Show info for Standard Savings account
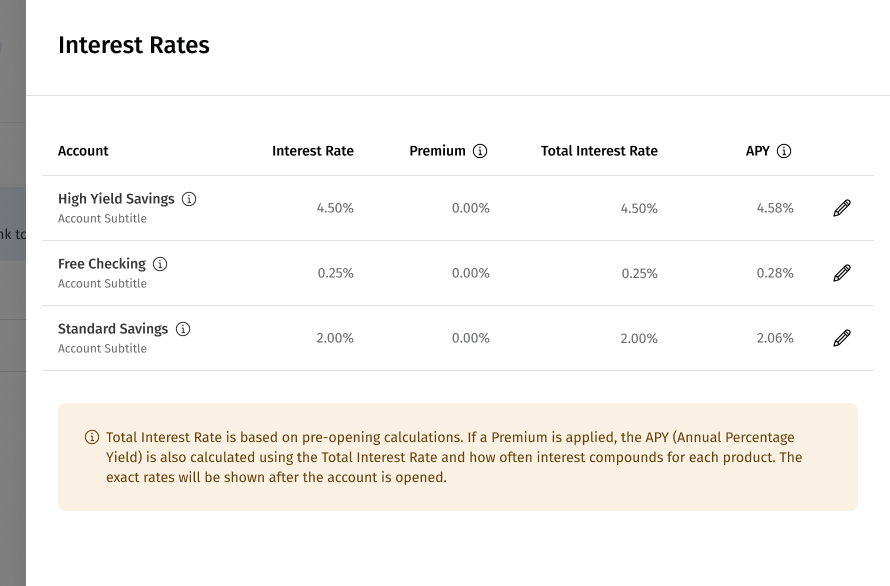Viewport: 890px width, 586px height. tap(183, 329)
